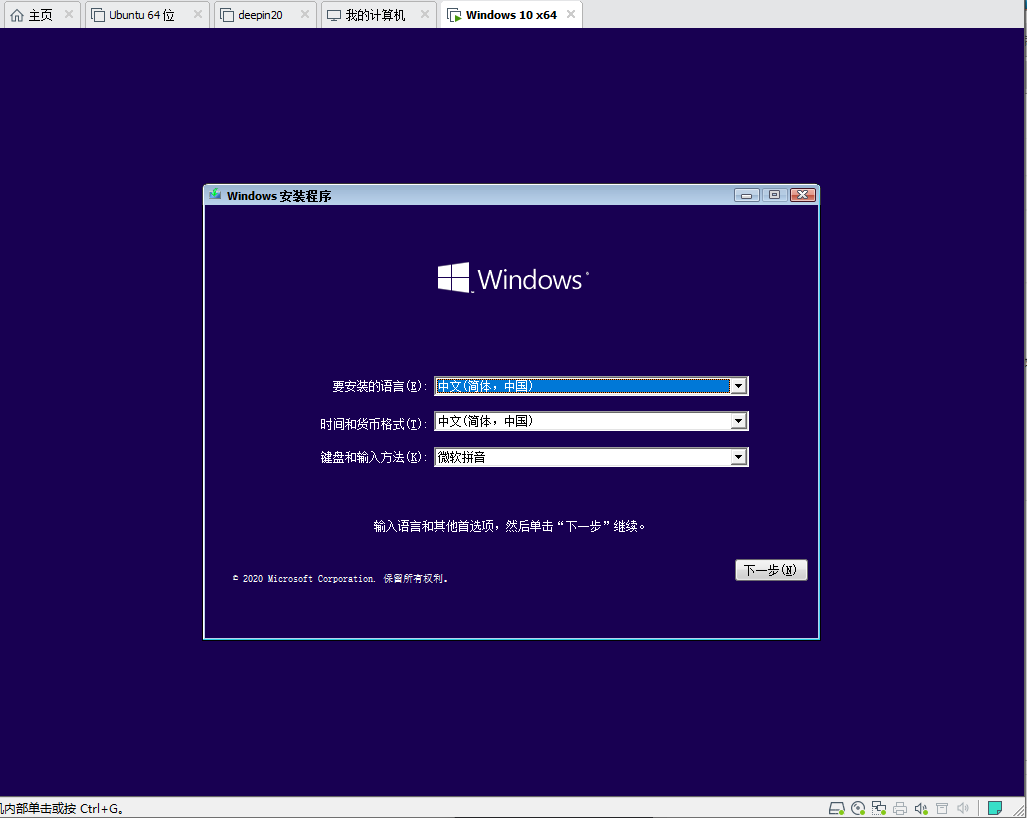Click the 下一步(N) button
Image resolution: width=1027 pixels, height=818 pixels.
[x=771, y=570]
